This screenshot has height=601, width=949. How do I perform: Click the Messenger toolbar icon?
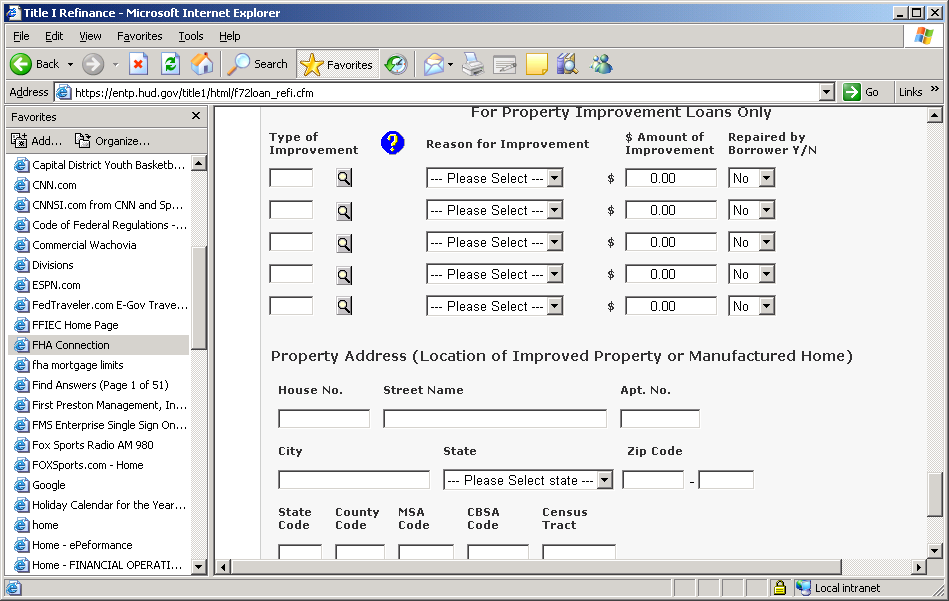[601, 64]
